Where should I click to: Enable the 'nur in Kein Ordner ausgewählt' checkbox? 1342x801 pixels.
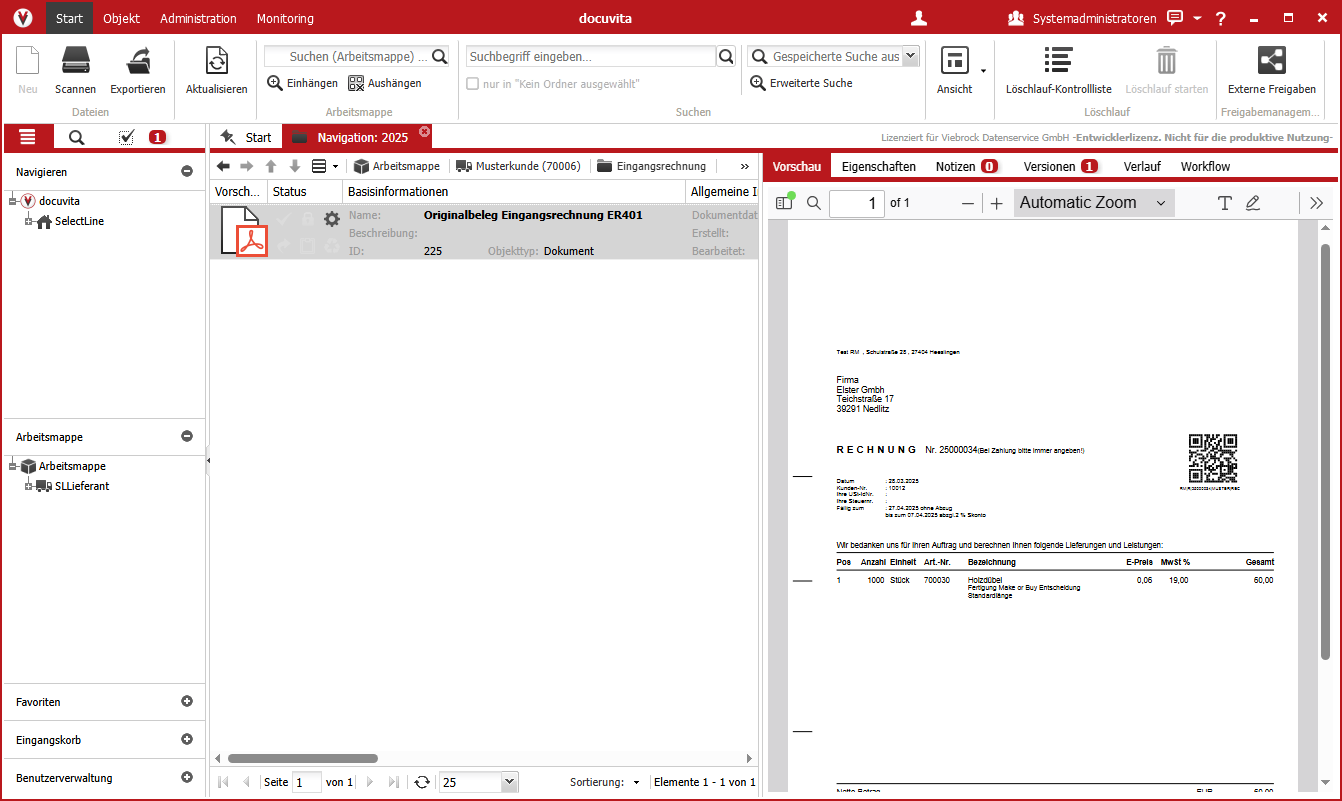(471, 83)
